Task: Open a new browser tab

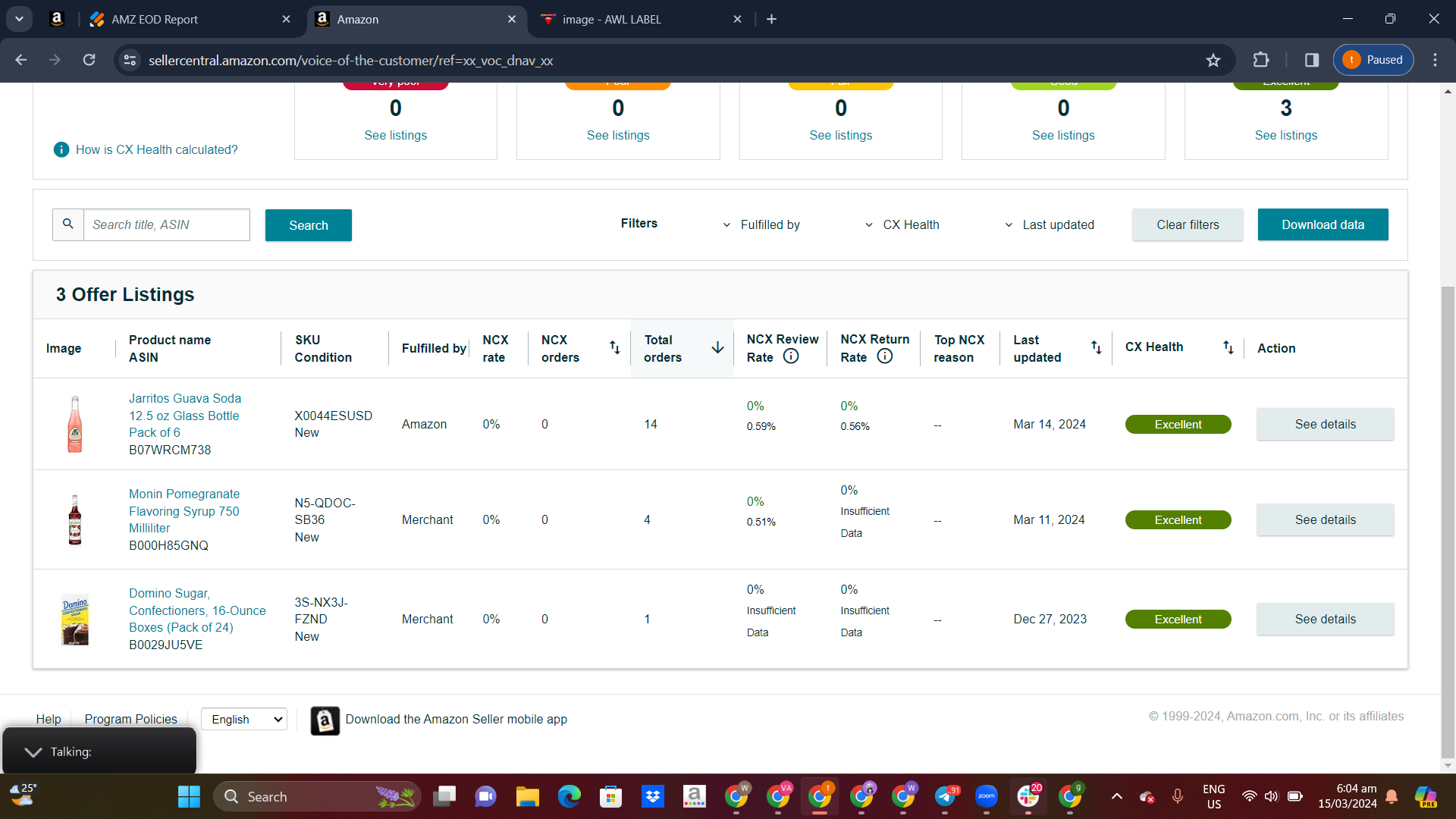Action: point(771,19)
